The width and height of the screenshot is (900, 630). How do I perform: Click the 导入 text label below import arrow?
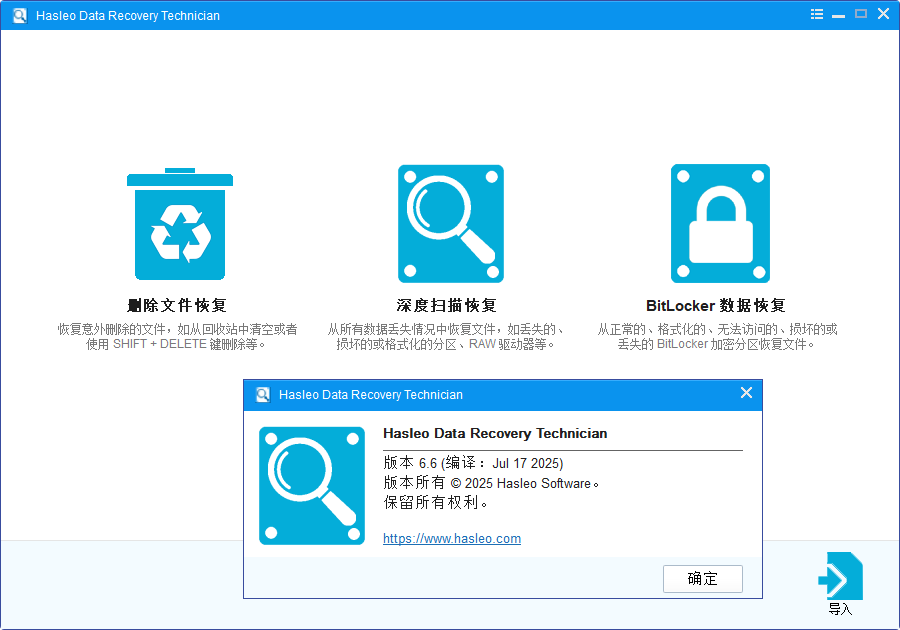tap(840, 607)
